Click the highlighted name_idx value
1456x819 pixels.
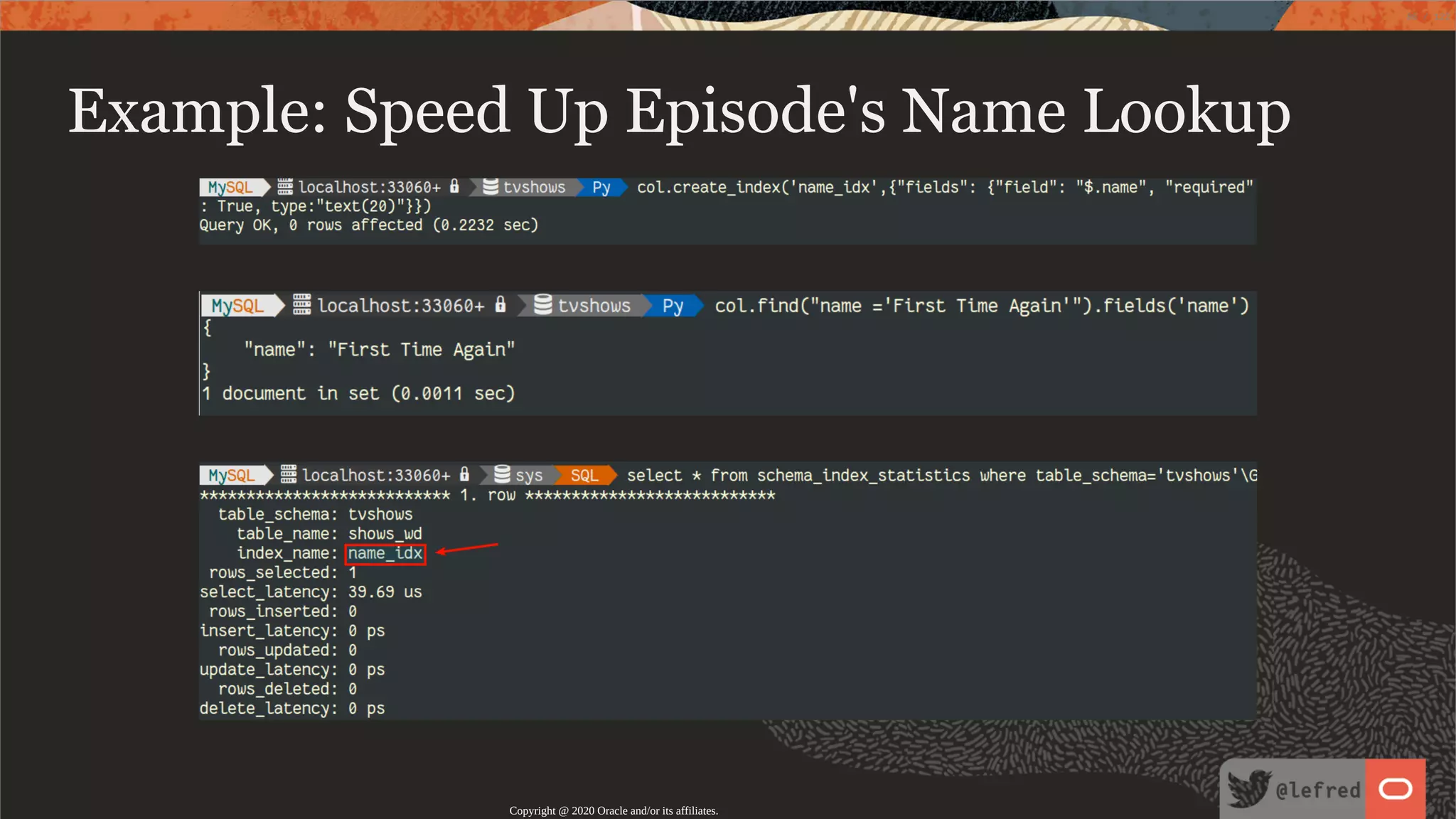pos(385,554)
